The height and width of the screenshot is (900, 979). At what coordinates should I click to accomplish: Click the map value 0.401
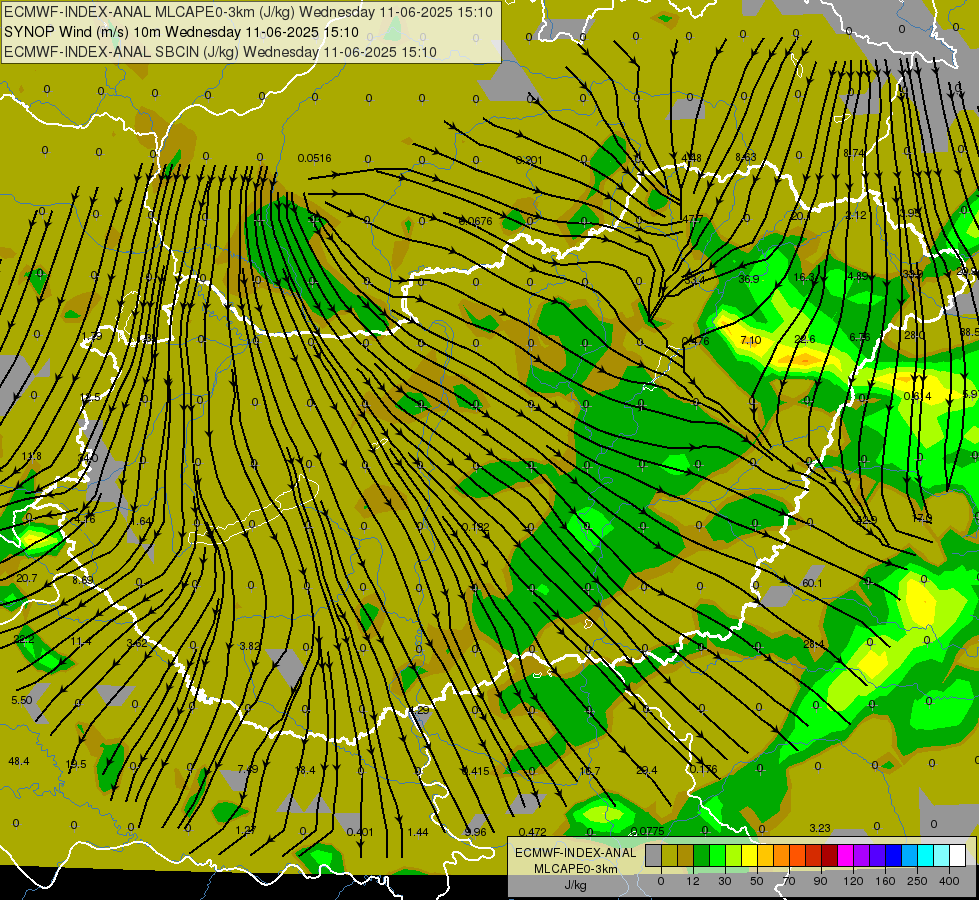tap(360, 832)
